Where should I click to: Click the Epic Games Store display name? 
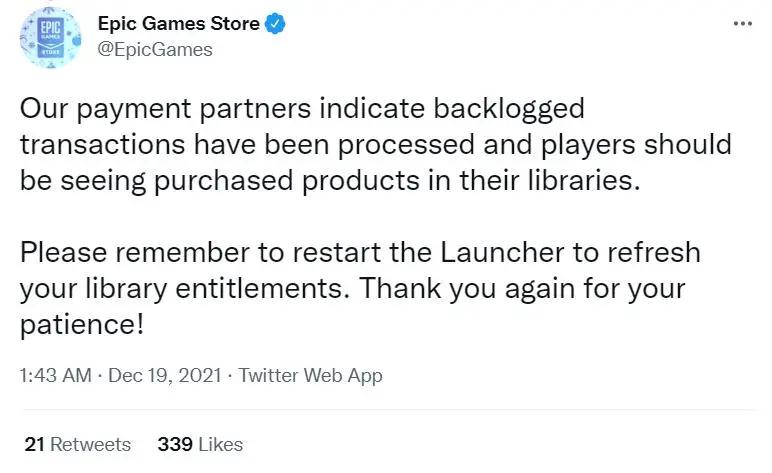coord(178,24)
